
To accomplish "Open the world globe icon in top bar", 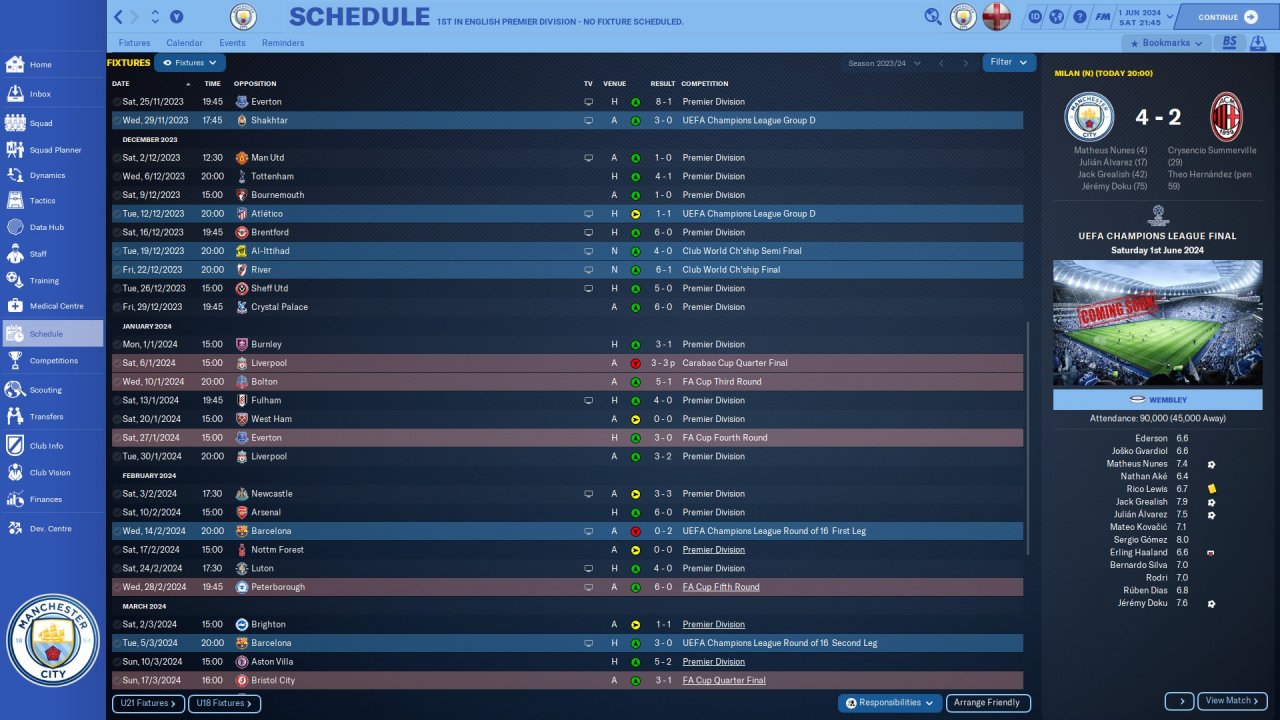I will (x=1056, y=17).
